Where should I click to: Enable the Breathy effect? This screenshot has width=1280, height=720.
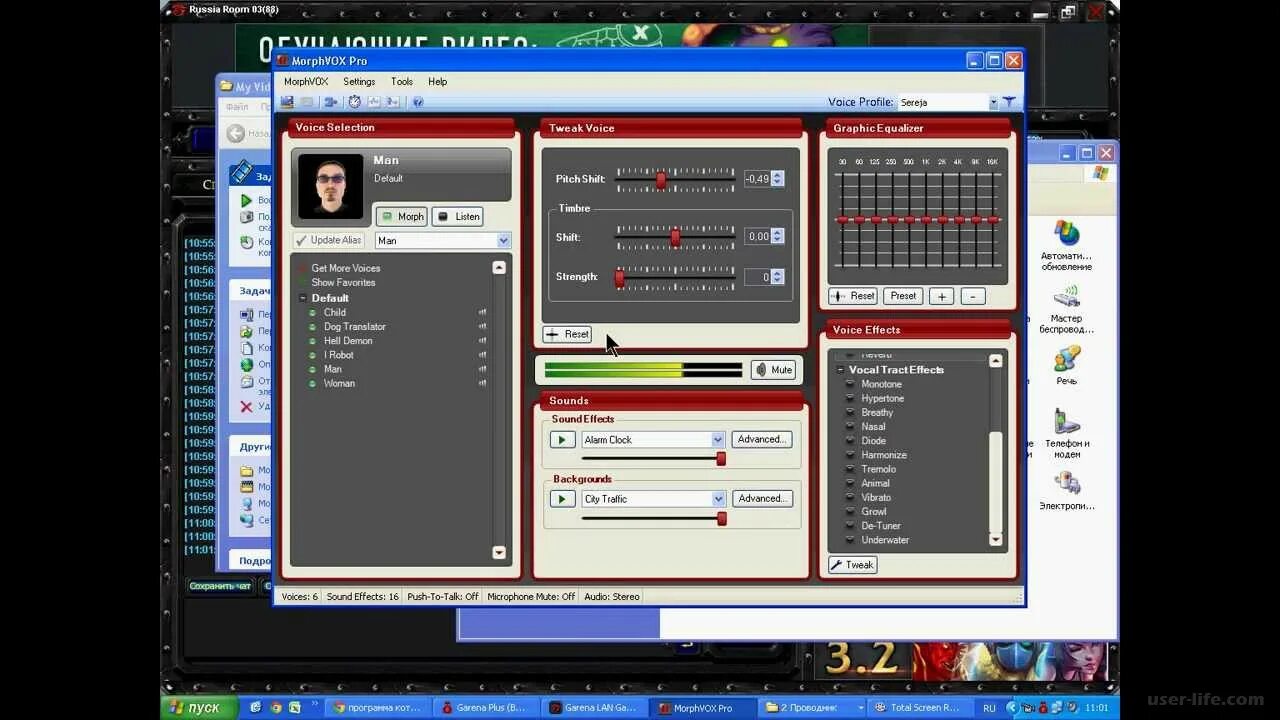pyautogui.click(x=877, y=412)
